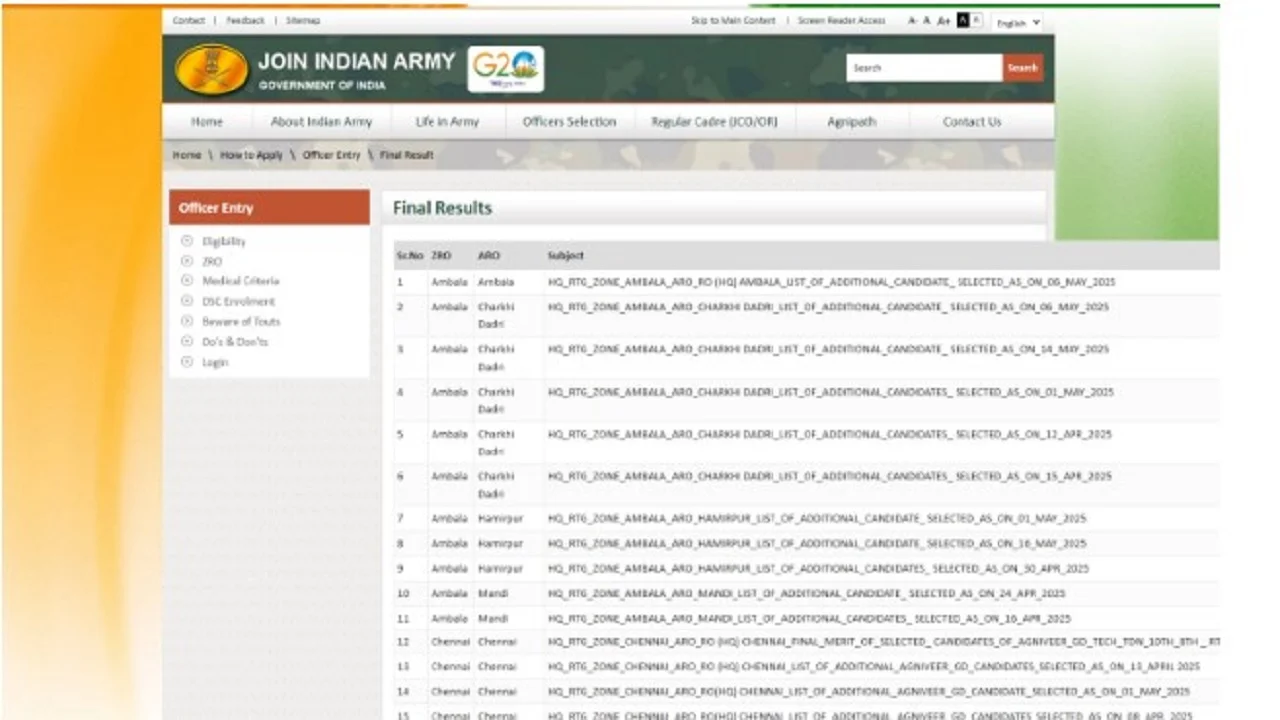
Task: Open the English language dropdown
Action: pyautogui.click(x=1017, y=22)
